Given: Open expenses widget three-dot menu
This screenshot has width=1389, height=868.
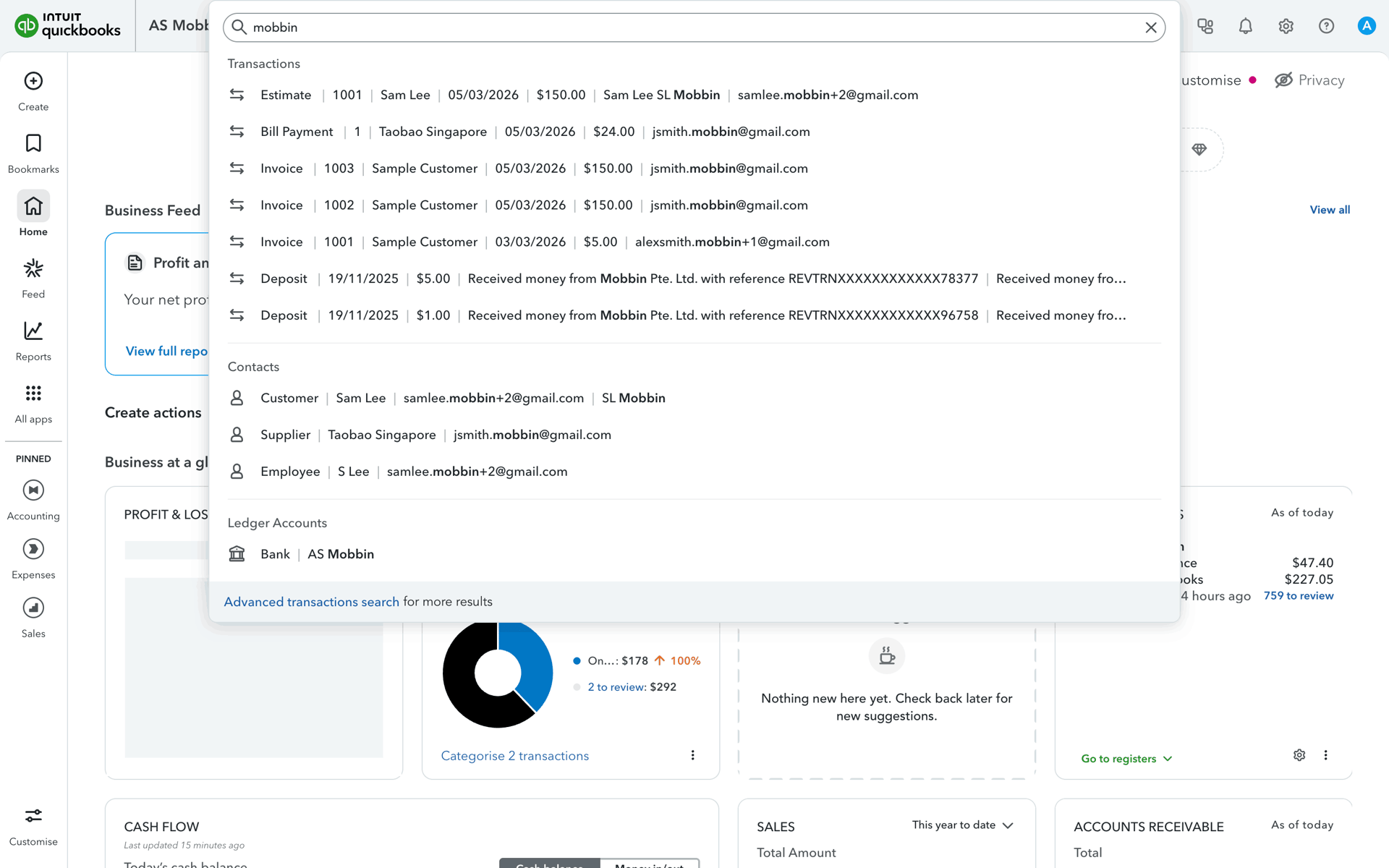Looking at the screenshot, I should click(x=692, y=755).
